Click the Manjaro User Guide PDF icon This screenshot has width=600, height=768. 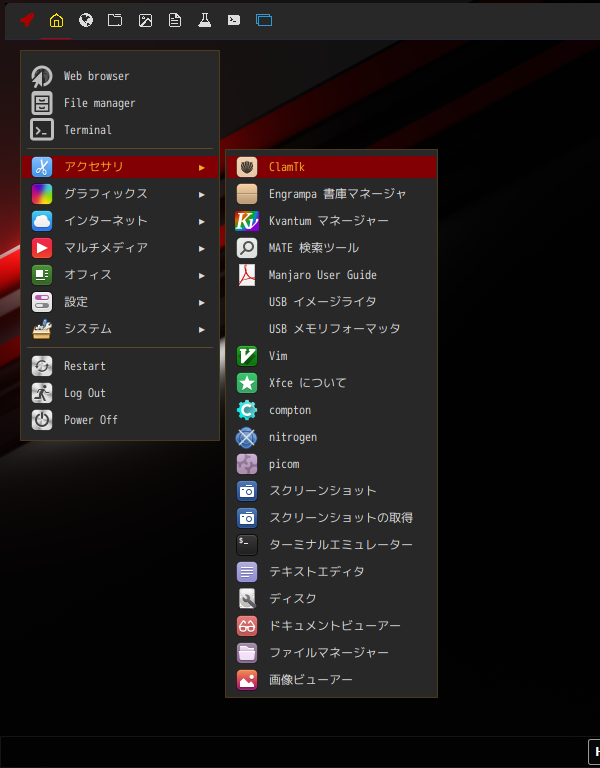tap(247, 275)
